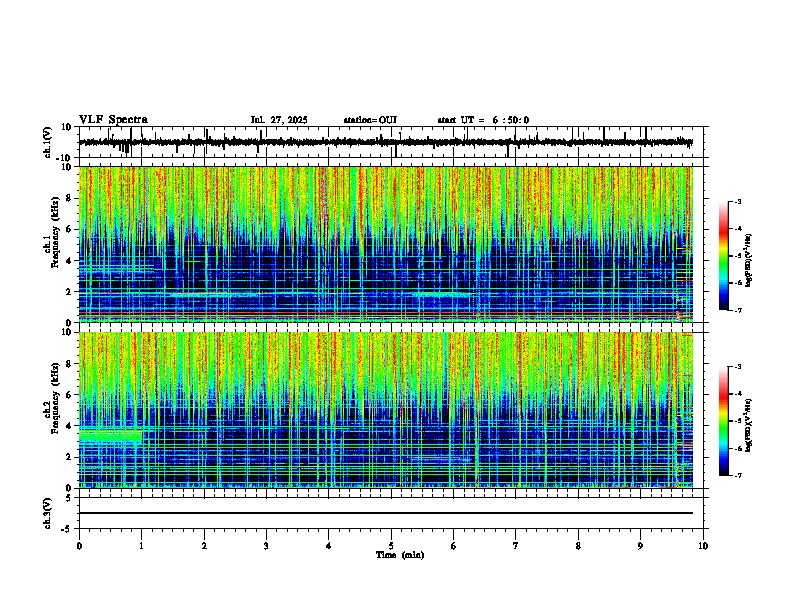Click the ch.2 colorbar log(PSD) label

(x=749, y=426)
